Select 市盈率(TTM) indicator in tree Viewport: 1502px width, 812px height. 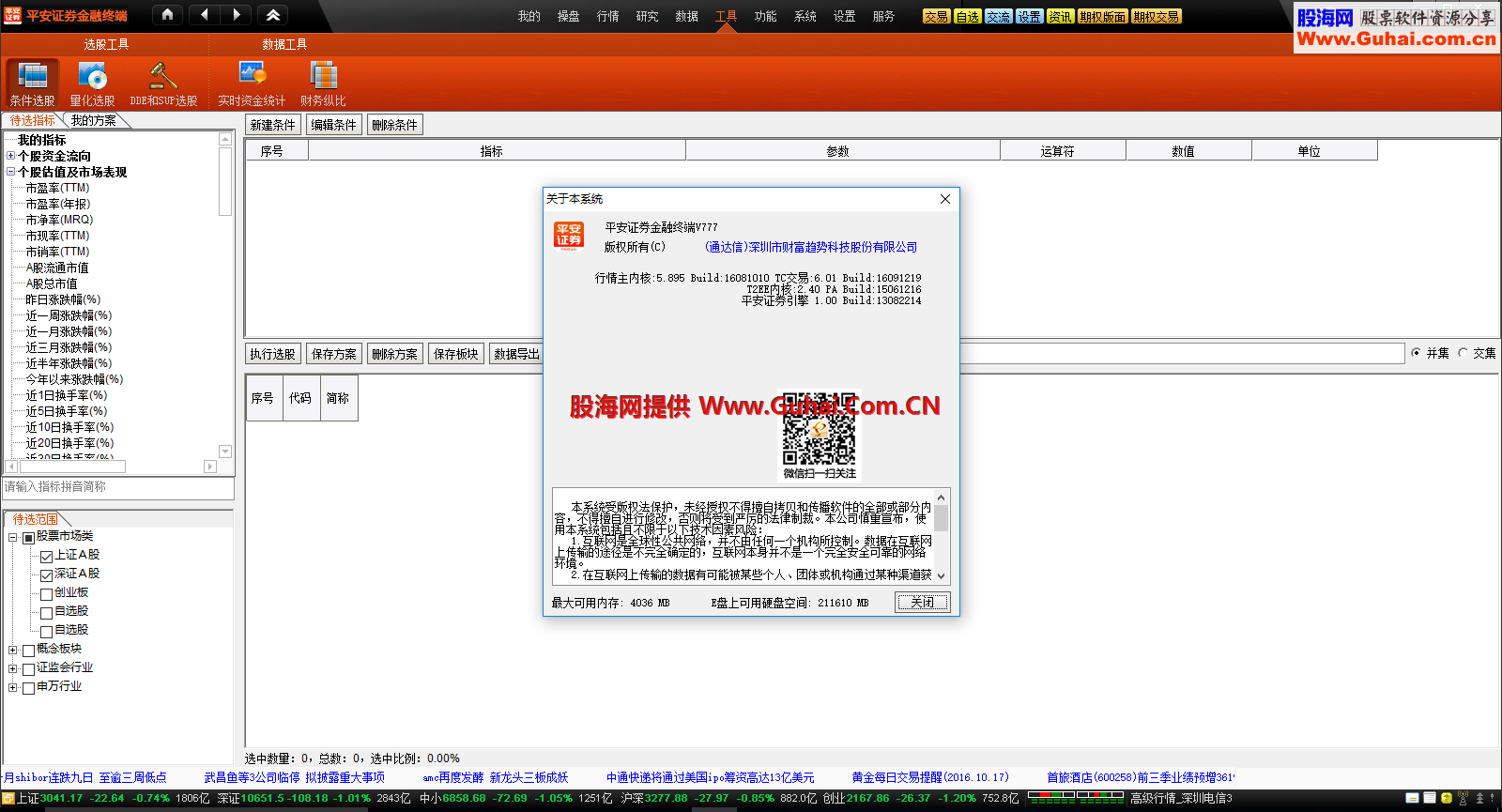pyautogui.click(x=57, y=188)
